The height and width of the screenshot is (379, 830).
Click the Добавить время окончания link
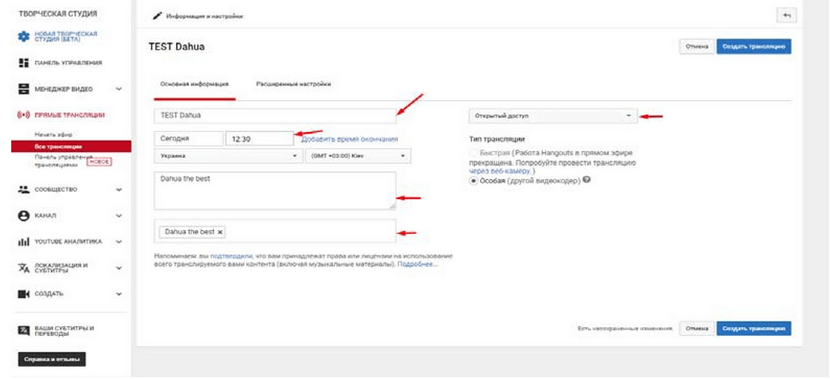(349, 139)
